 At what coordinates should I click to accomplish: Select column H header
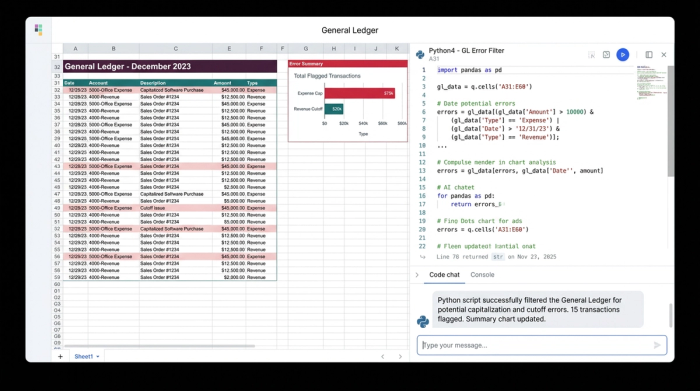click(334, 49)
